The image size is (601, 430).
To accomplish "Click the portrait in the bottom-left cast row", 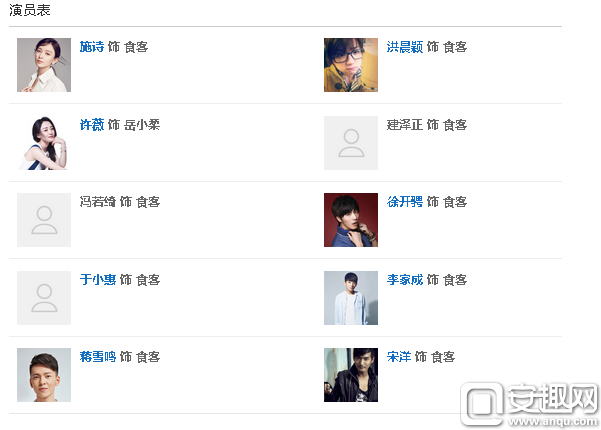I will (x=44, y=375).
